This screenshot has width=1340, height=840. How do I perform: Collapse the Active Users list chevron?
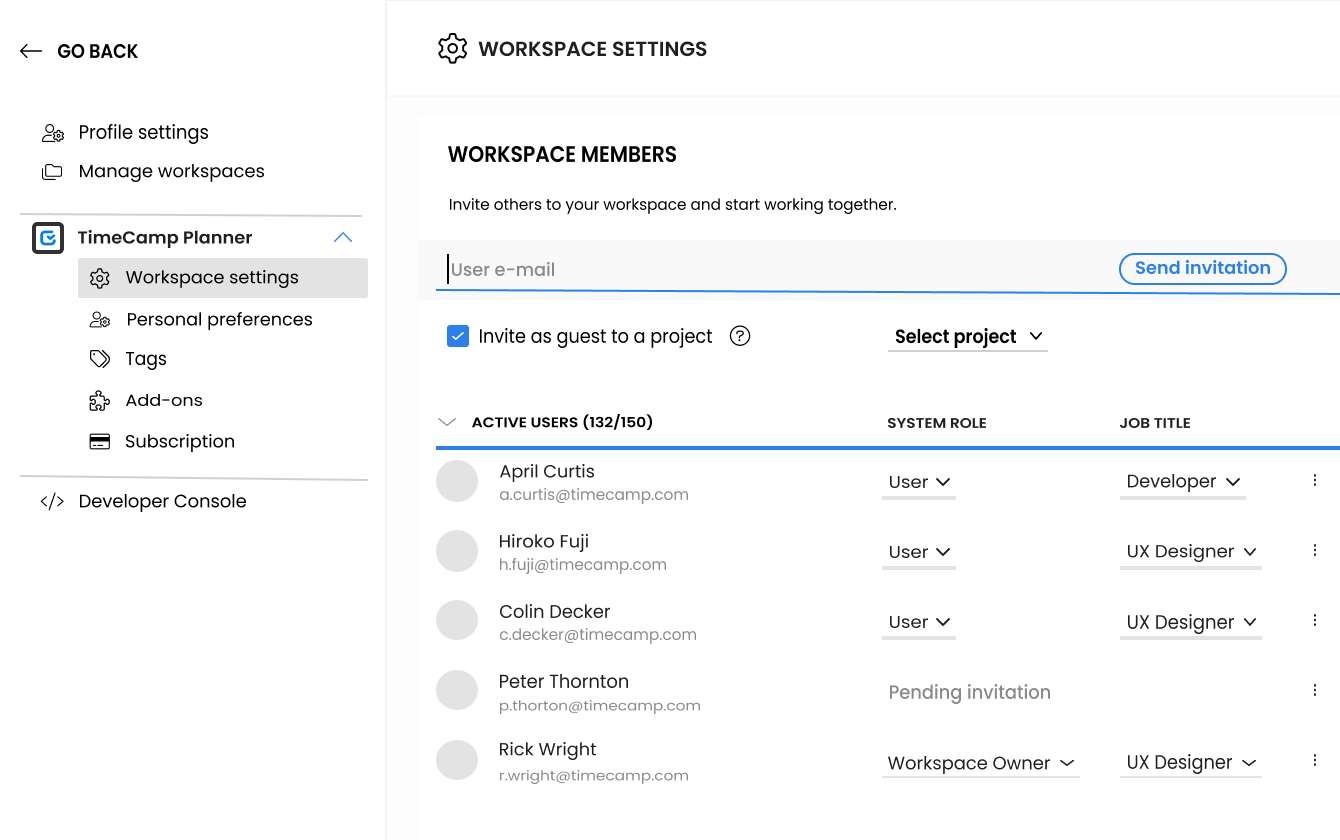[x=447, y=422]
